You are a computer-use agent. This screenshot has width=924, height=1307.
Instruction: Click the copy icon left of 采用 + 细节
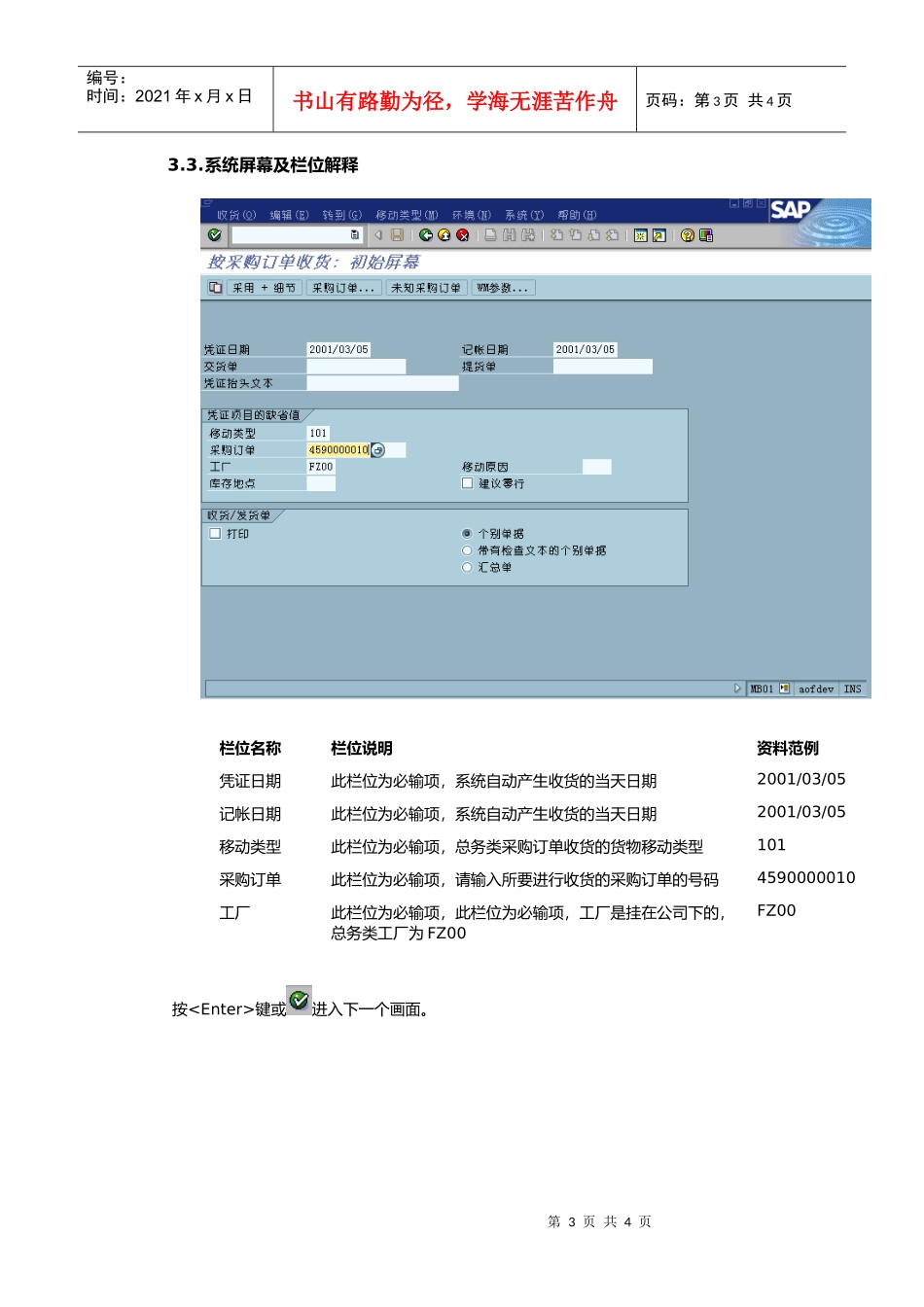coord(215,288)
